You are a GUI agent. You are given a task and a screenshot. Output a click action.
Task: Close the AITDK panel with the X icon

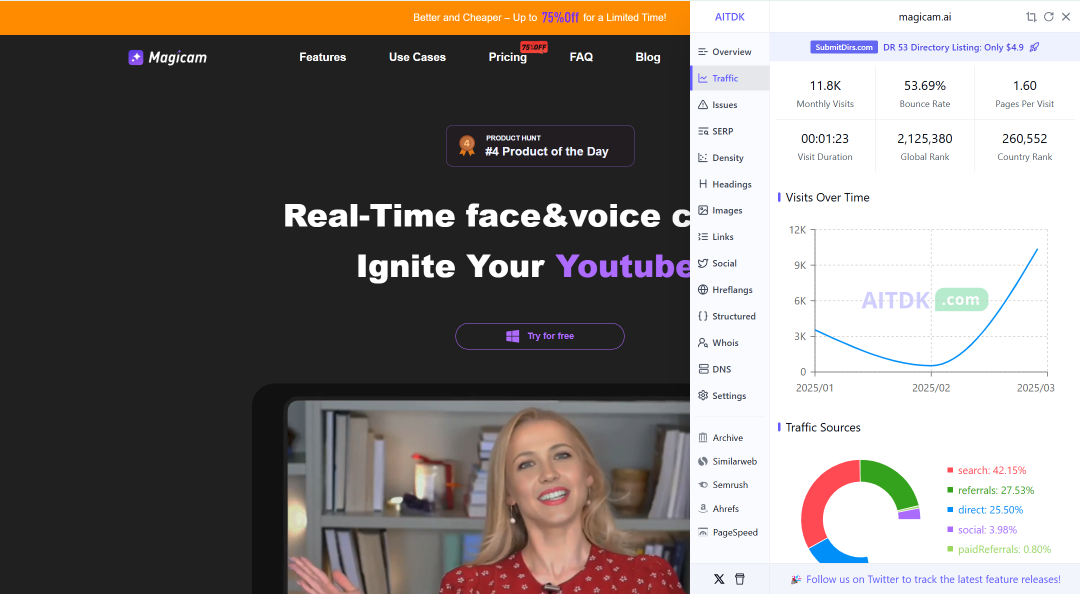click(x=1066, y=17)
